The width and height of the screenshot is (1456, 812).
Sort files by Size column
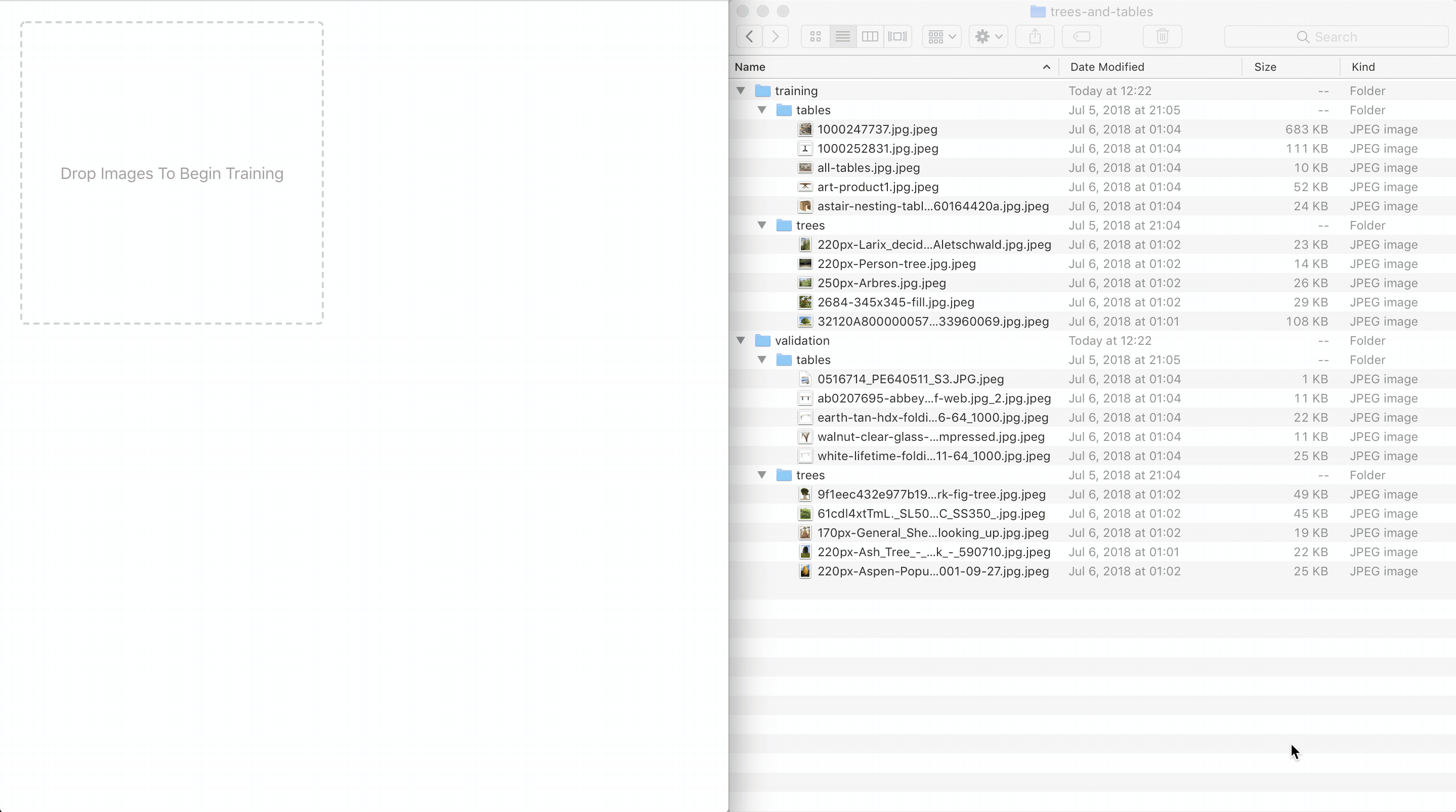1291,67
